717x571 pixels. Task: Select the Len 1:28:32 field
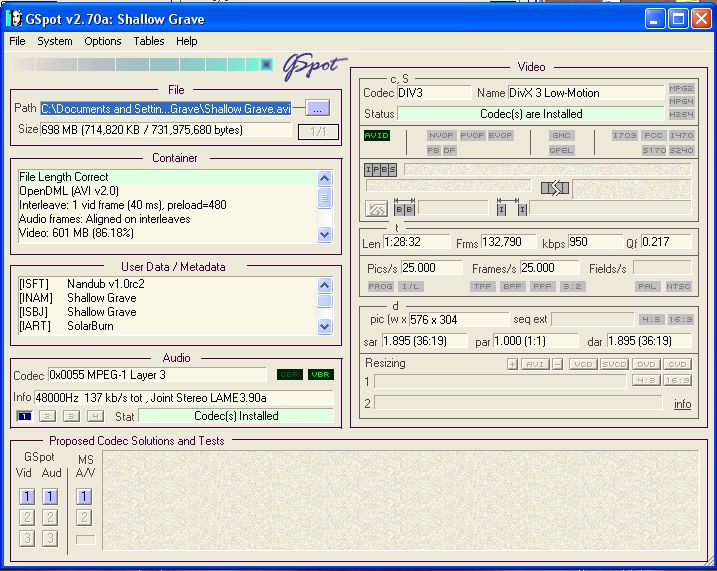click(x=416, y=242)
